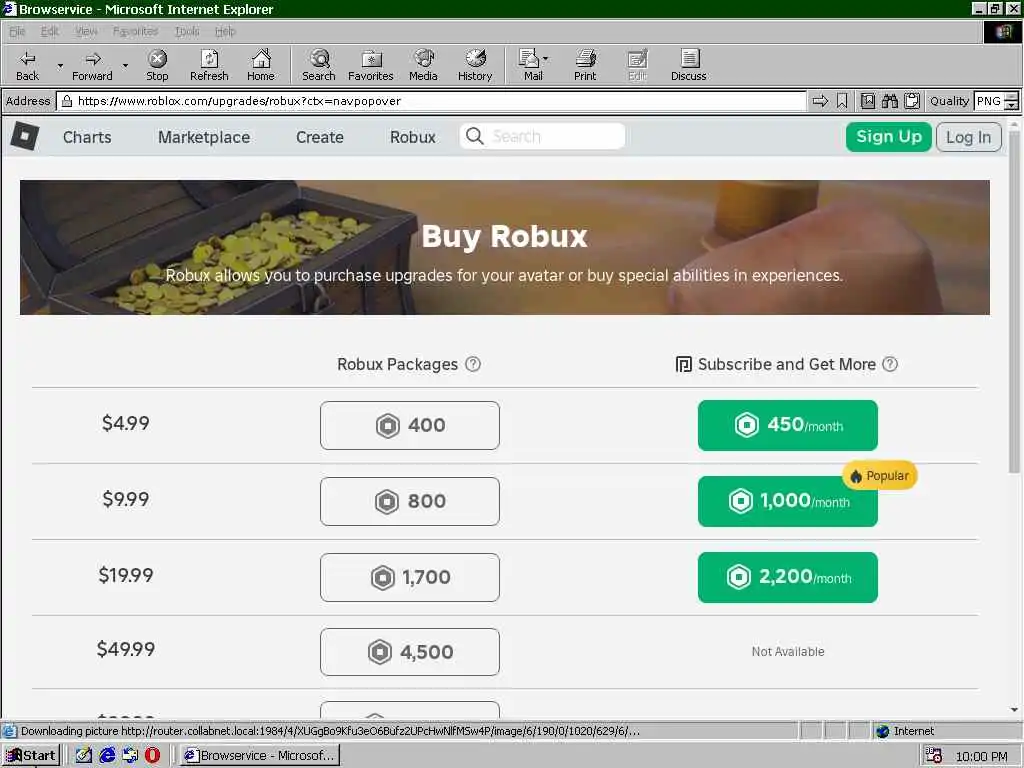This screenshot has width=1024, height=768.
Task: Select the 1,700 Robux package
Action: click(409, 577)
